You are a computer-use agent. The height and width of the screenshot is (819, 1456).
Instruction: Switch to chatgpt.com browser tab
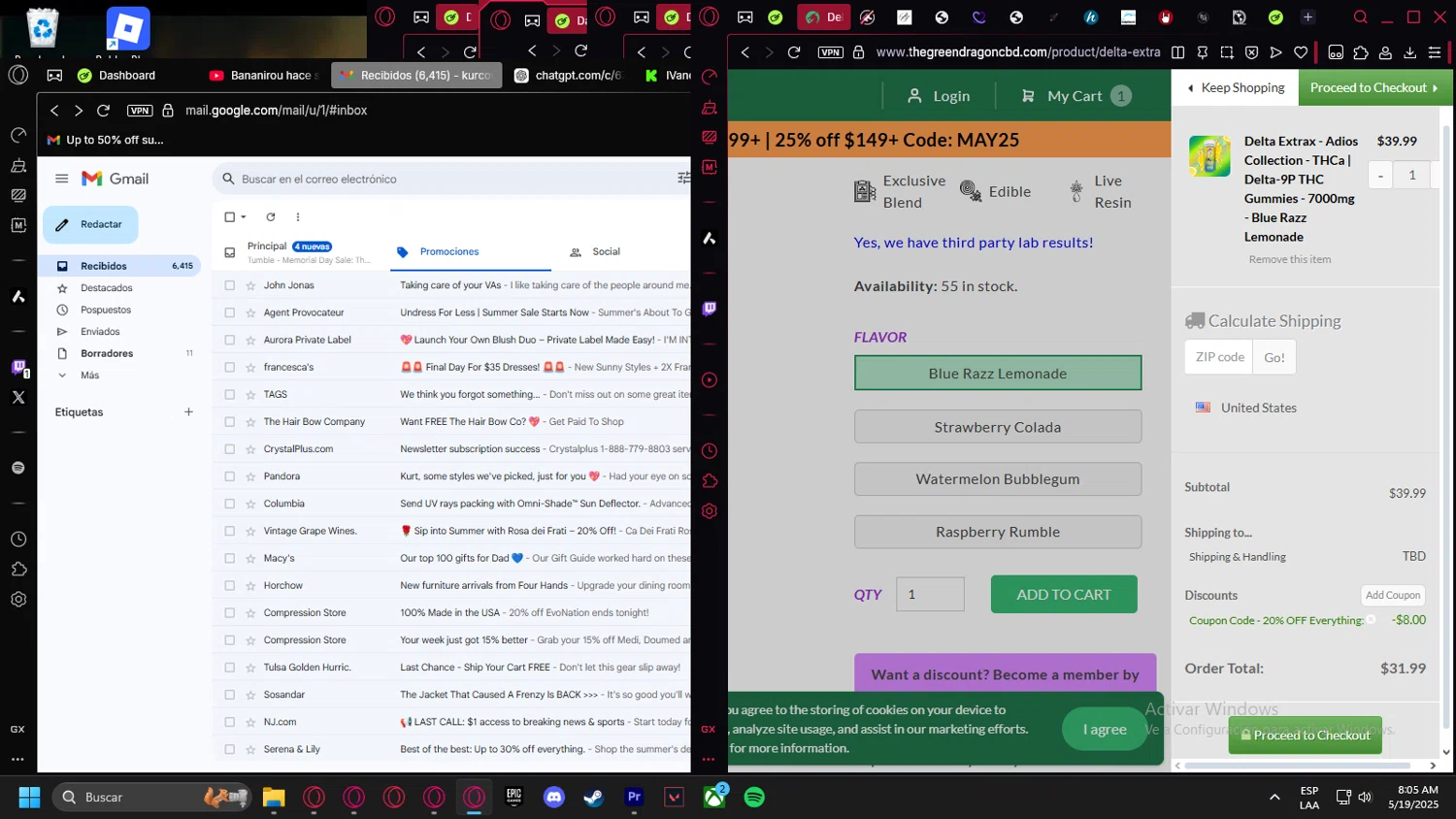tap(568, 76)
